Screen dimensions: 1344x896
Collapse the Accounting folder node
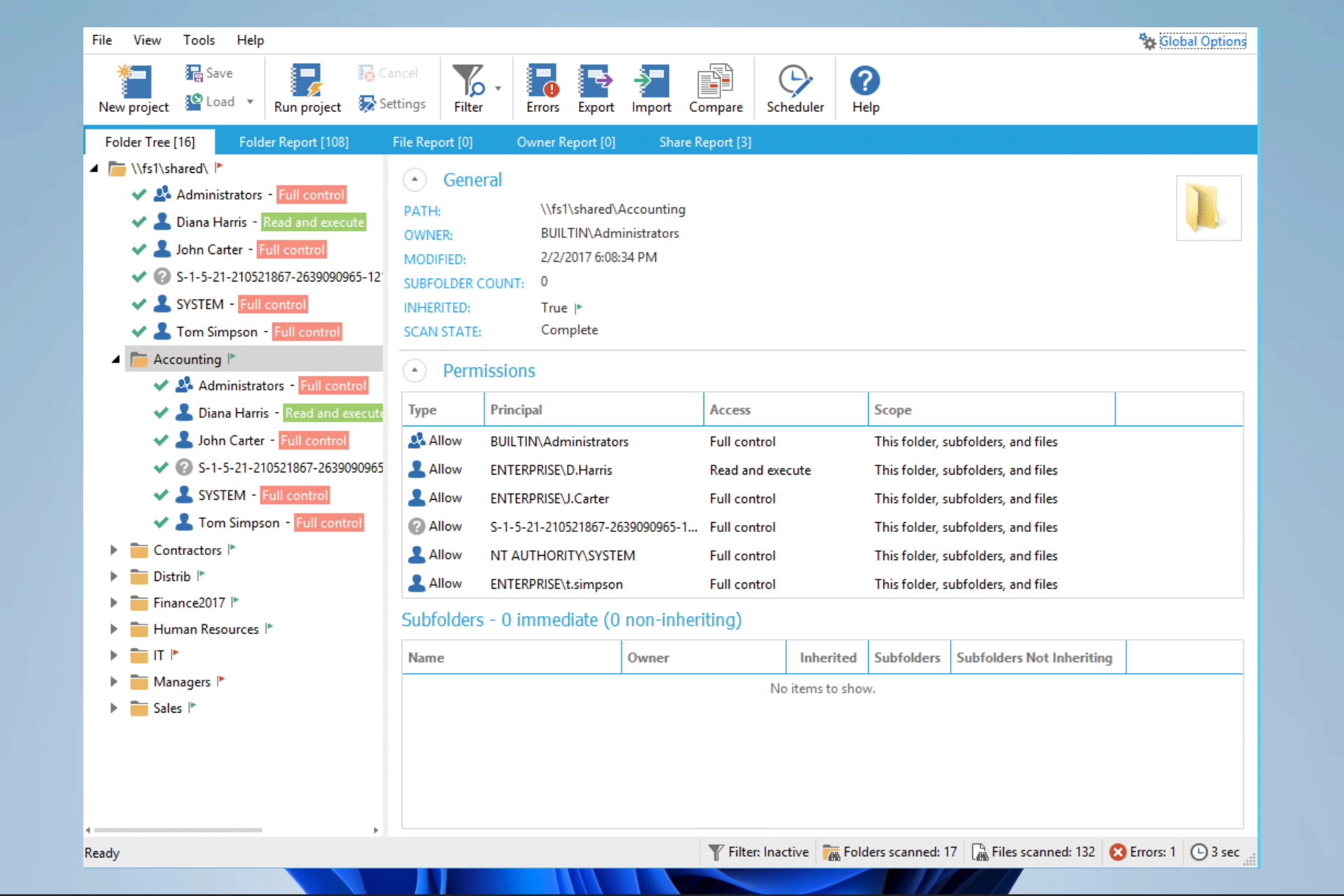(x=115, y=359)
